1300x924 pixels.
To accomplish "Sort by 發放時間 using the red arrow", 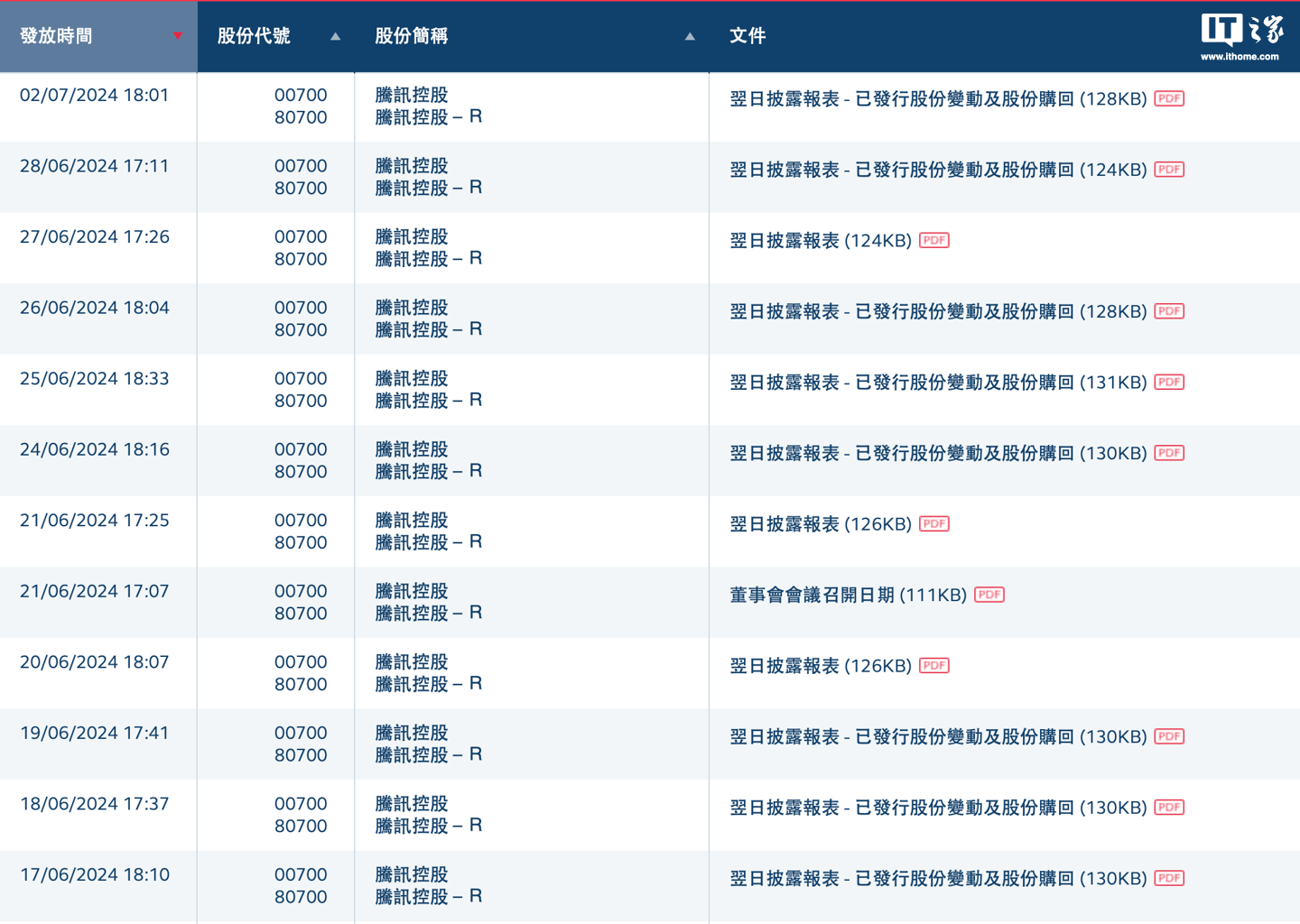I will 178,36.
